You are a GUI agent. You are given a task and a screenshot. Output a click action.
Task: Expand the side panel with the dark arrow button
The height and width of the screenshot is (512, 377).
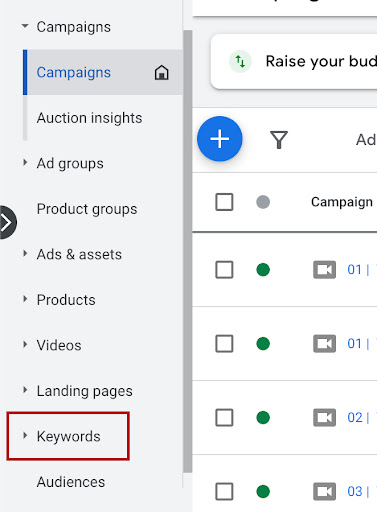click(7, 222)
